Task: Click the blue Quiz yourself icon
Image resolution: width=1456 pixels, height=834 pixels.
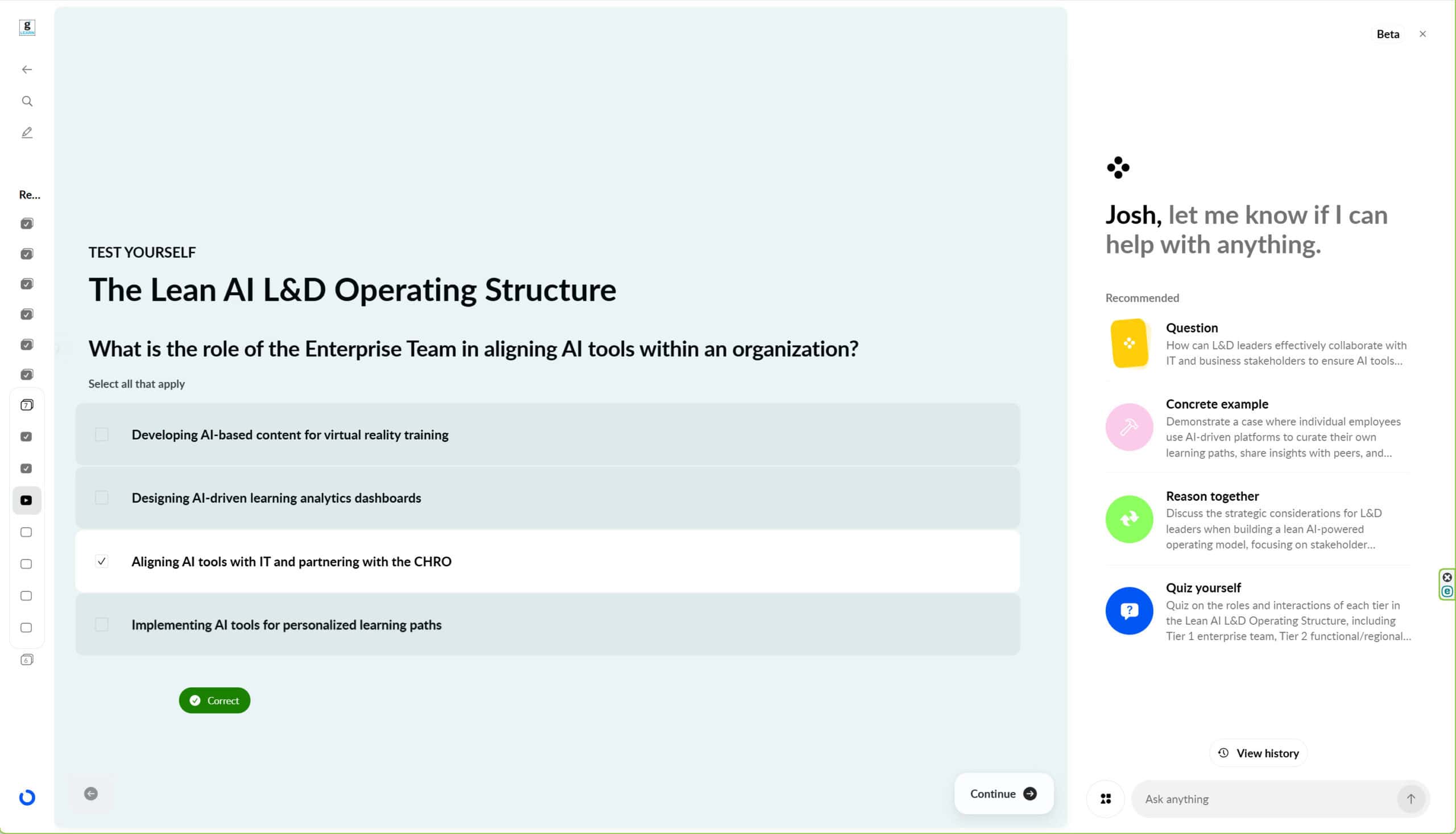Action: tap(1129, 611)
